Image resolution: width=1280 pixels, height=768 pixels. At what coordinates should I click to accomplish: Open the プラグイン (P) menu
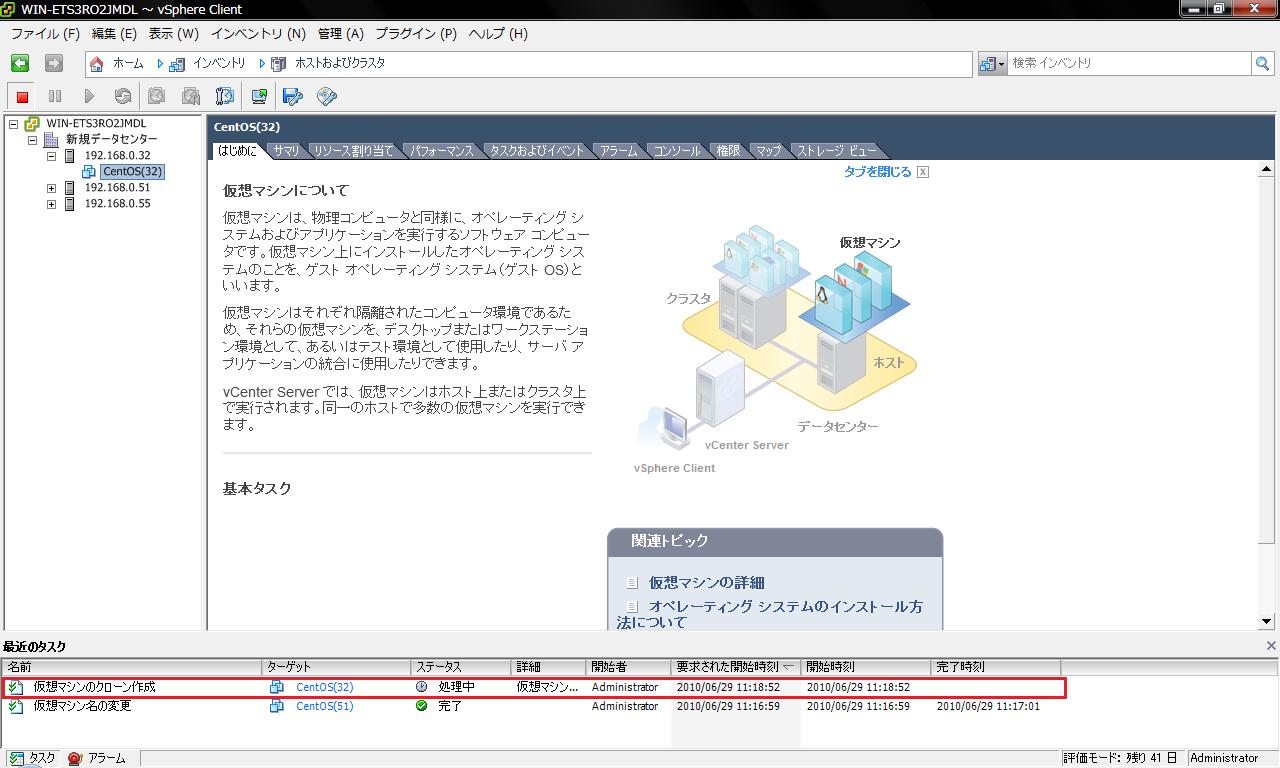pyautogui.click(x=416, y=33)
